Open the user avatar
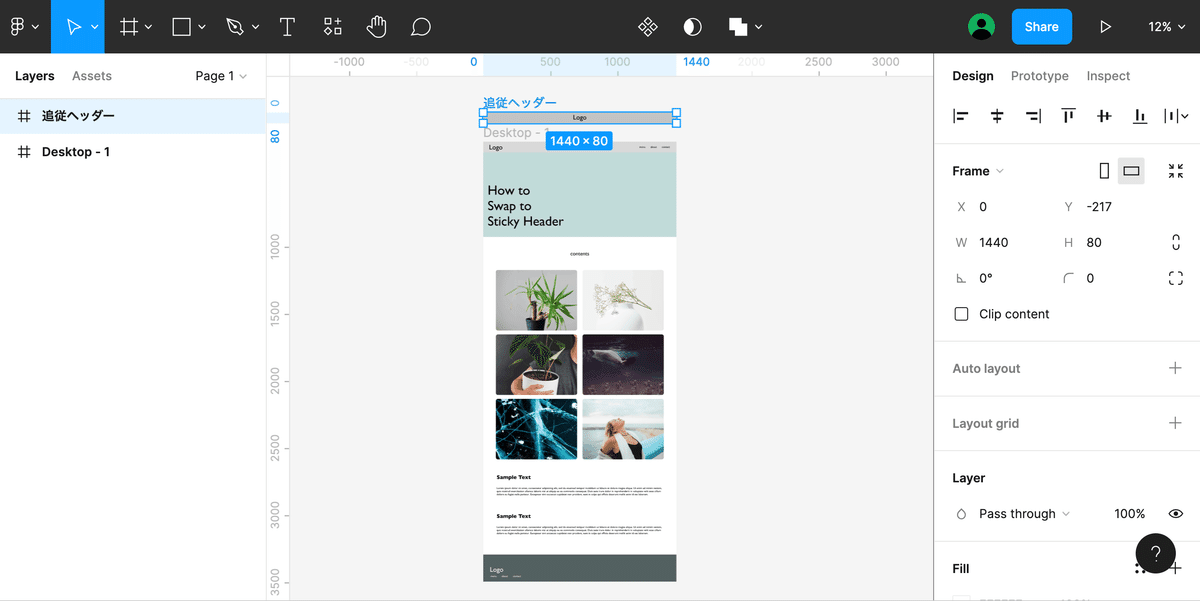 click(x=982, y=27)
